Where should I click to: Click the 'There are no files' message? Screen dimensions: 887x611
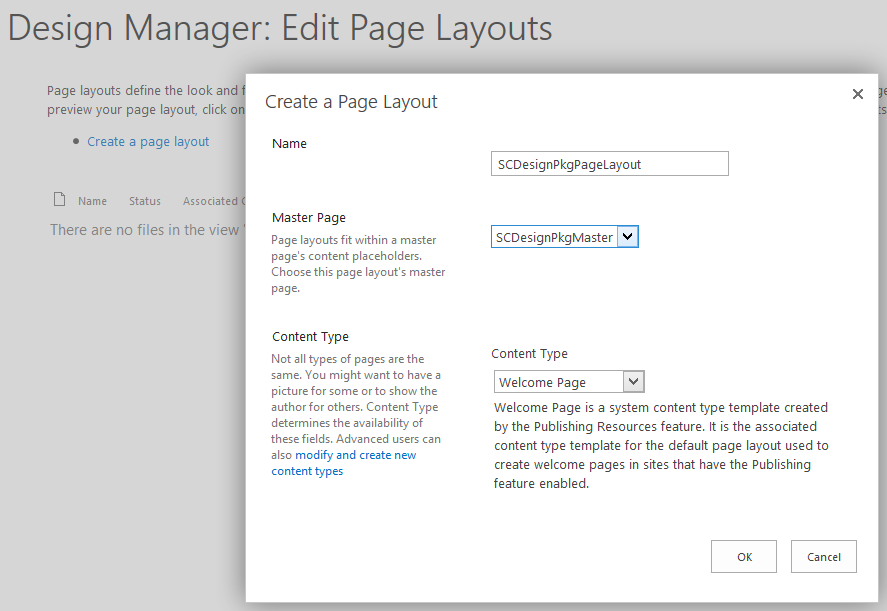pyautogui.click(x=145, y=230)
